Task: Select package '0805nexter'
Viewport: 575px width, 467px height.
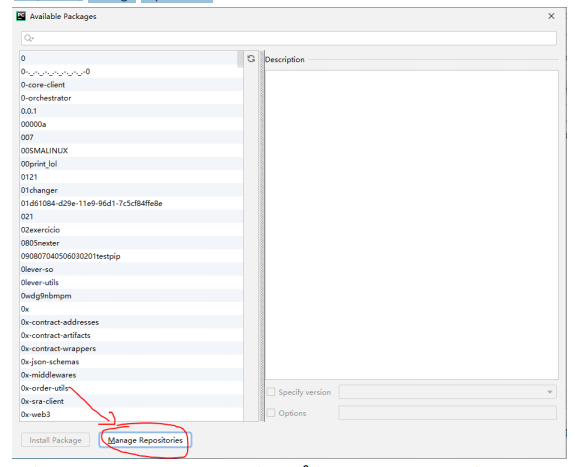Action: pyautogui.click(x=131, y=243)
